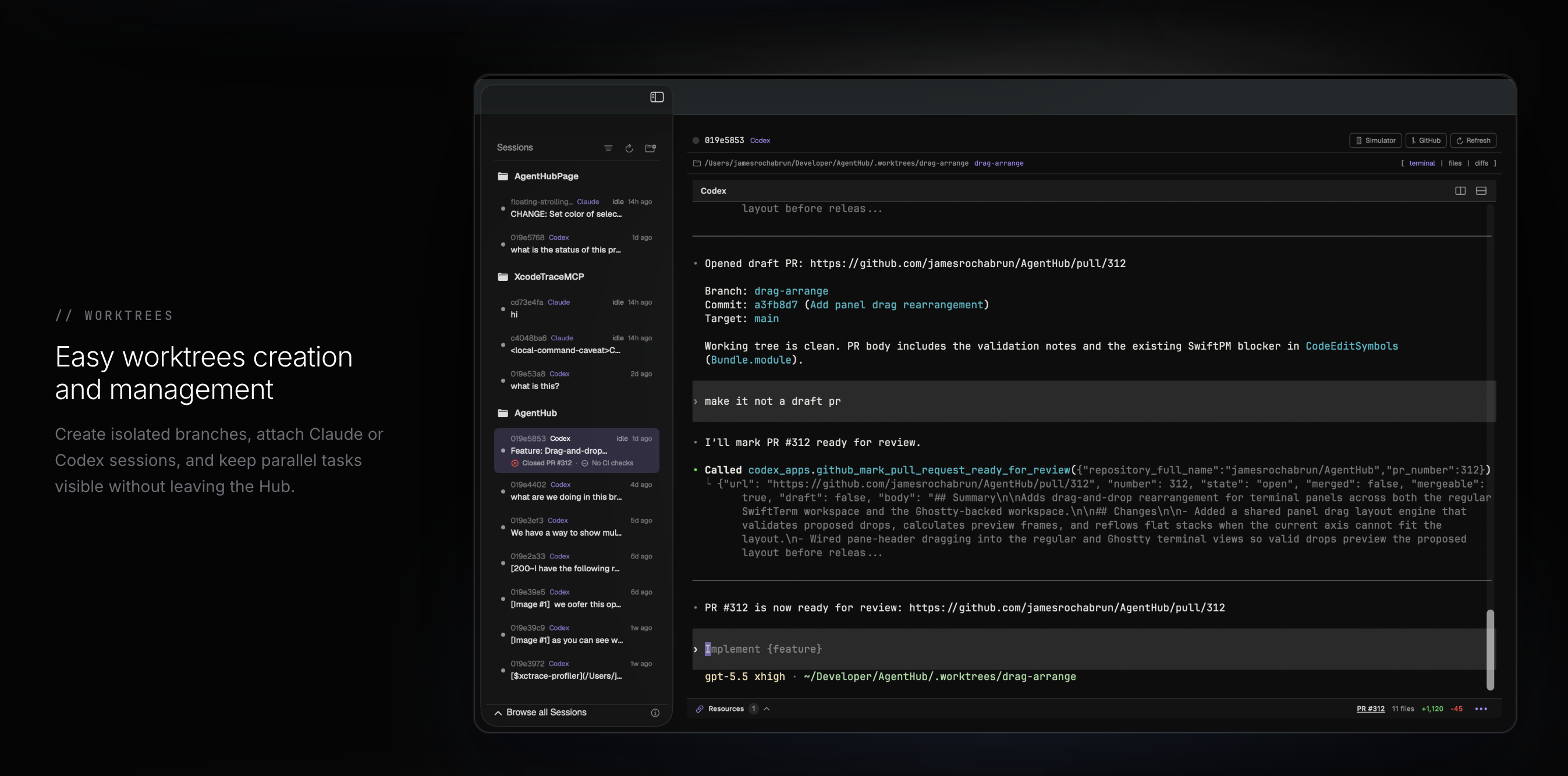The height and width of the screenshot is (776, 1568).
Task: Click the make it not a draft pr prompt
Action: [1094, 401]
